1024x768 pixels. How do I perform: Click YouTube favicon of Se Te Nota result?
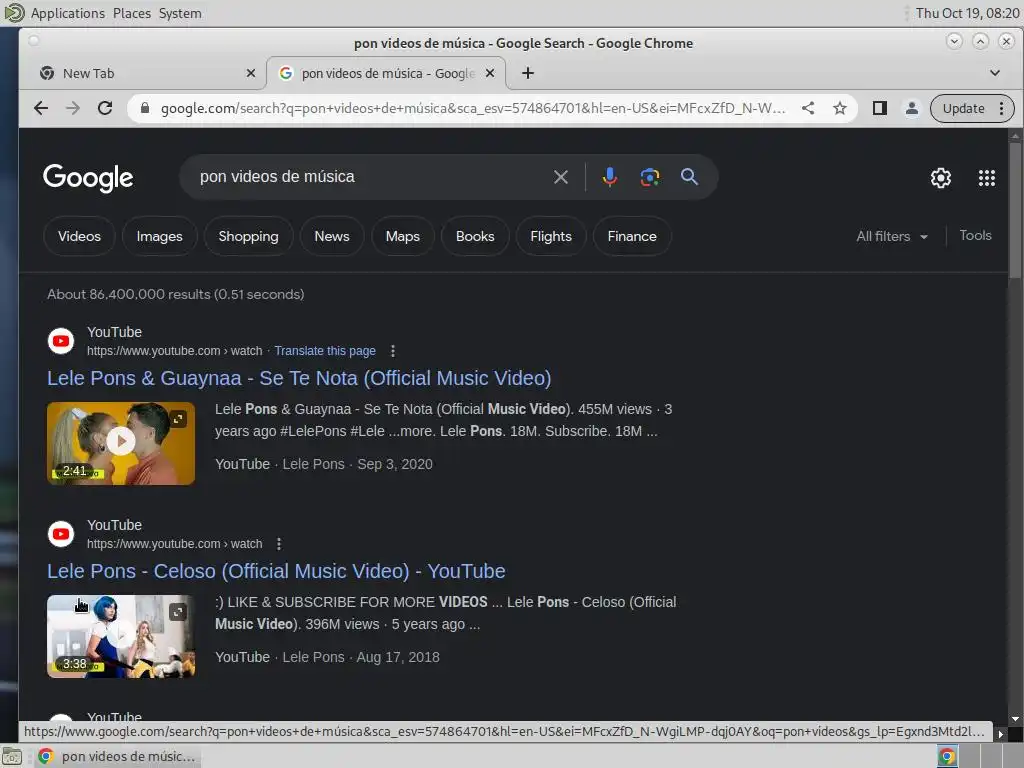click(61, 341)
